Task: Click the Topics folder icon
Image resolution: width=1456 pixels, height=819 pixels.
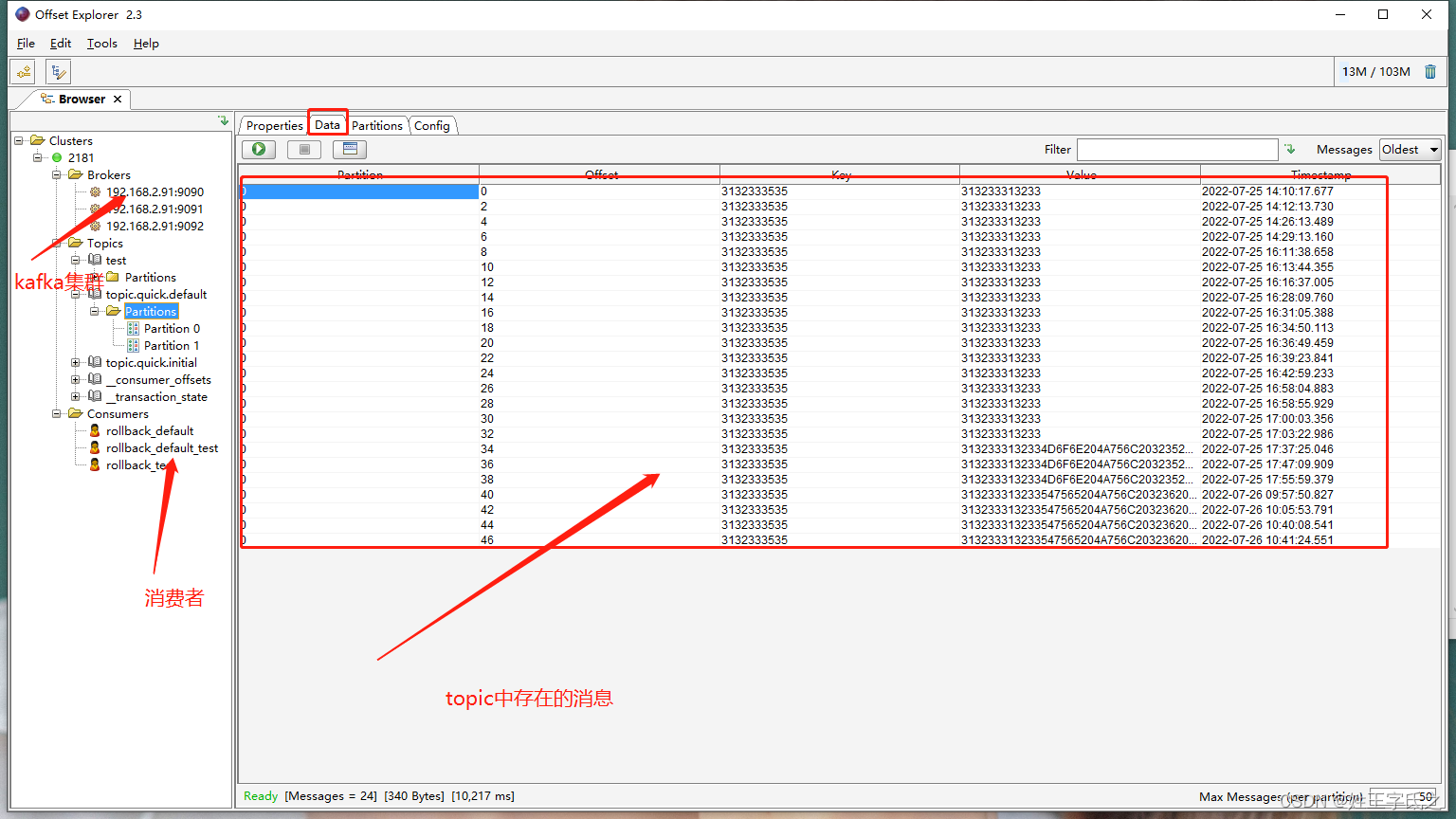Action: tap(75, 243)
